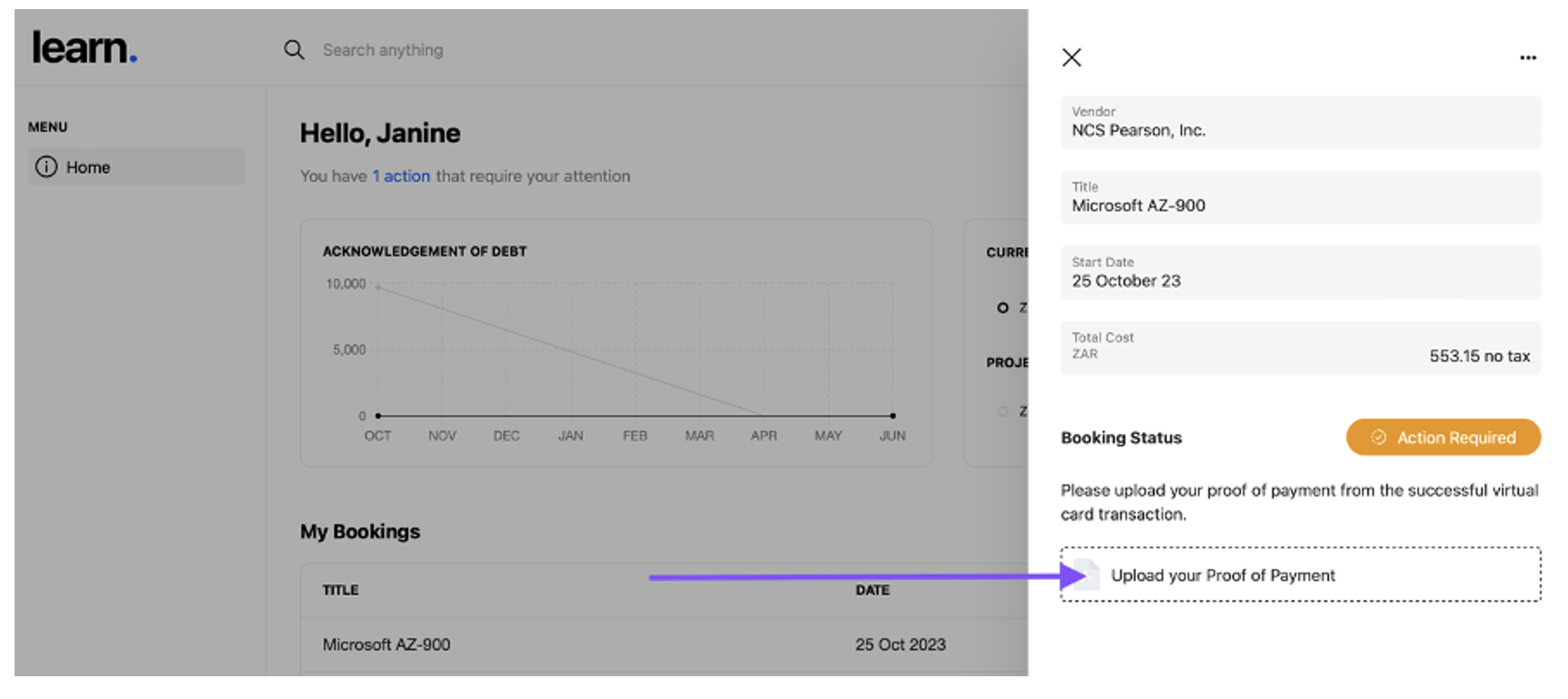The height and width of the screenshot is (699, 1568).
Task: Open the Microsoft AZ-900 row in My Bookings
Action: click(x=387, y=644)
